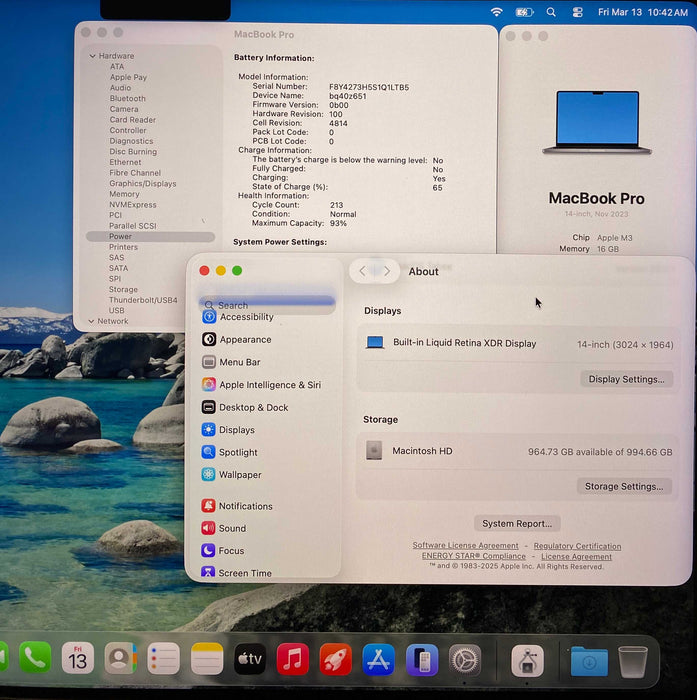Select Bluetooth in System Report sidebar
Image resolution: width=697 pixels, height=700 pixels.
[x=127, y=98]
